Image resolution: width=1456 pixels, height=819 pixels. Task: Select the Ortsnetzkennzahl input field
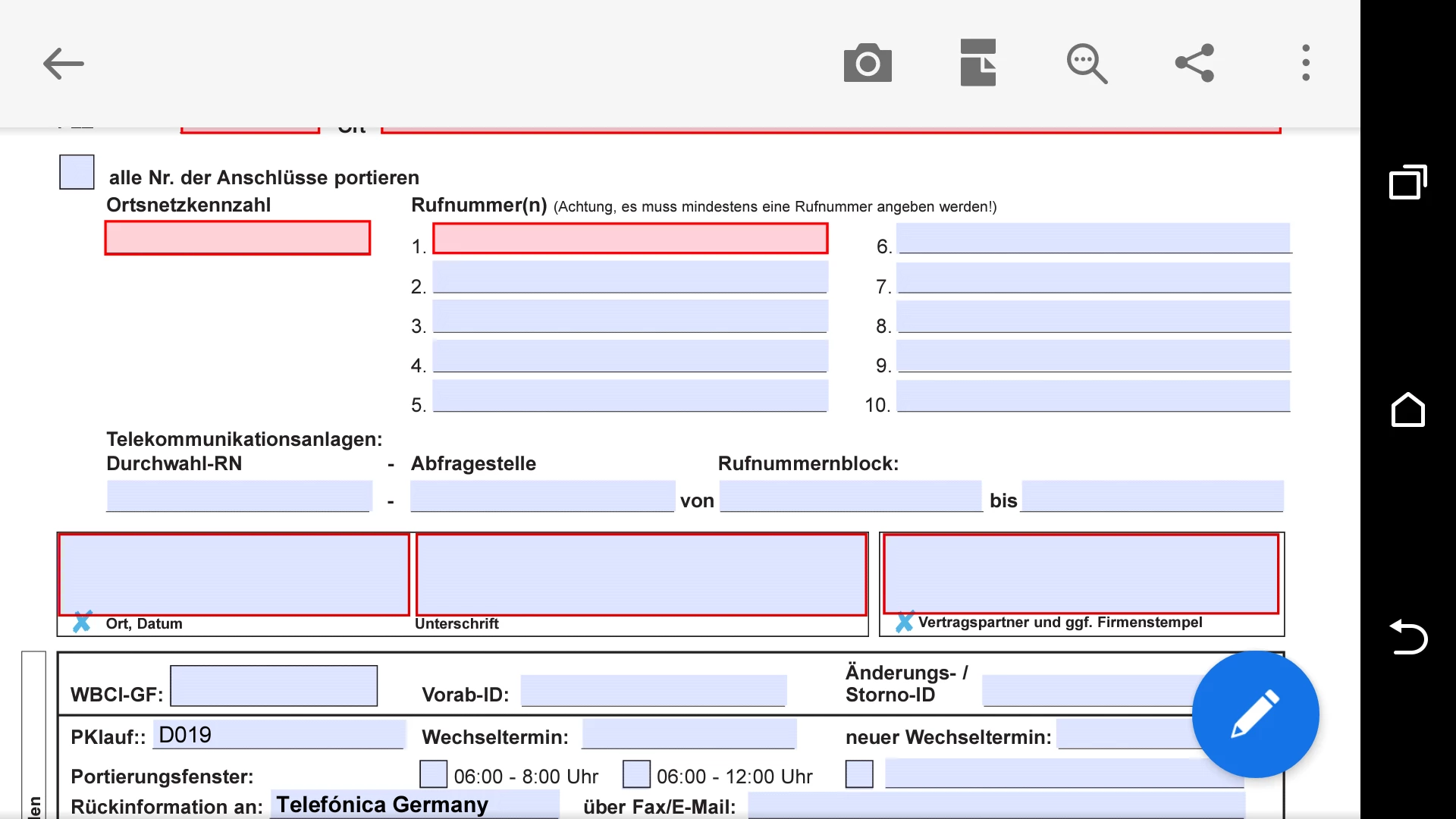(237, 238)
